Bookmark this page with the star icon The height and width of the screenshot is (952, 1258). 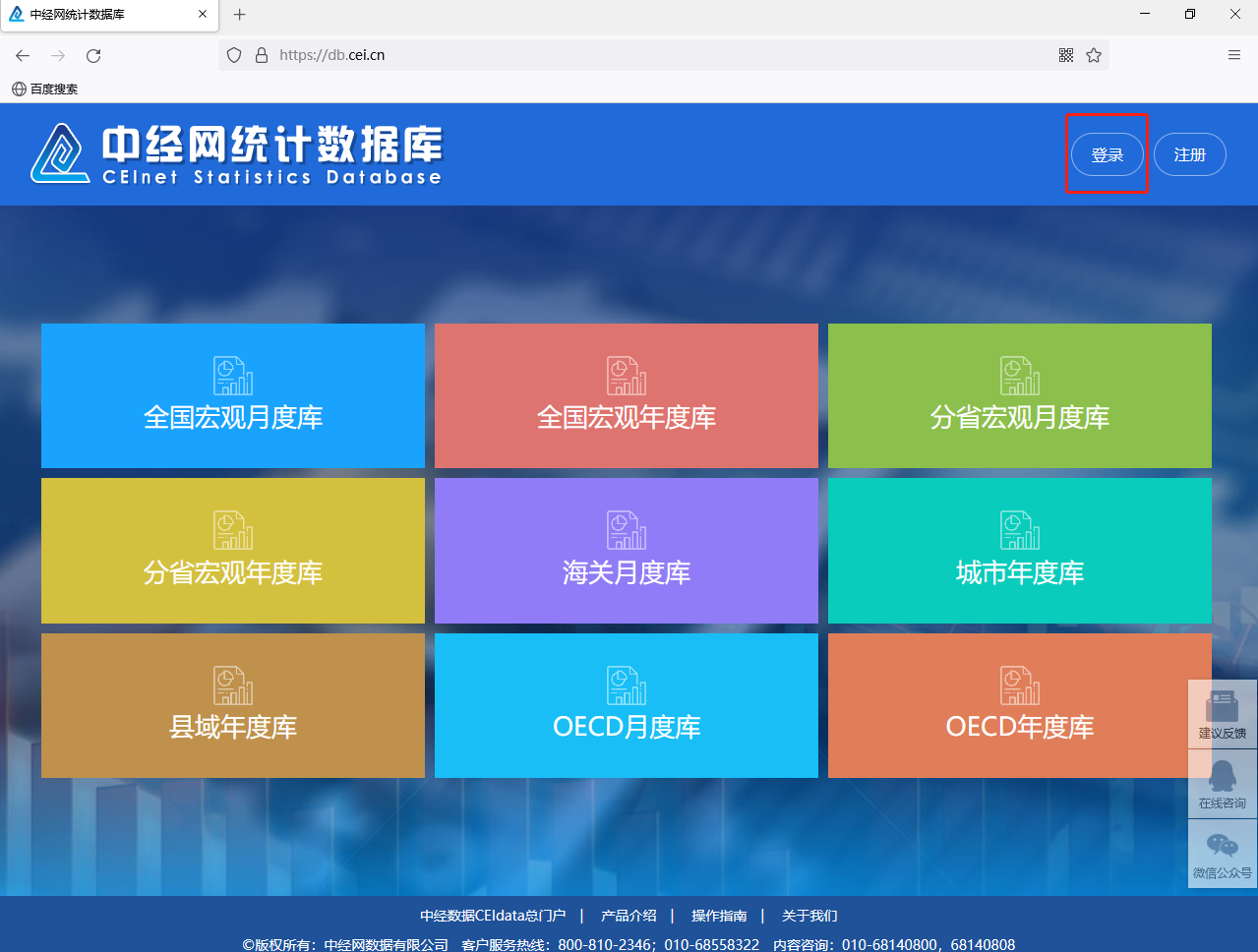point(1094,55)
